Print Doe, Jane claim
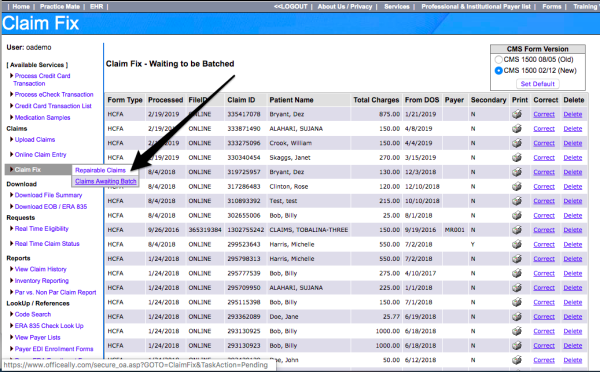Viewport: 600px width, 372px height. coord(517,317)
